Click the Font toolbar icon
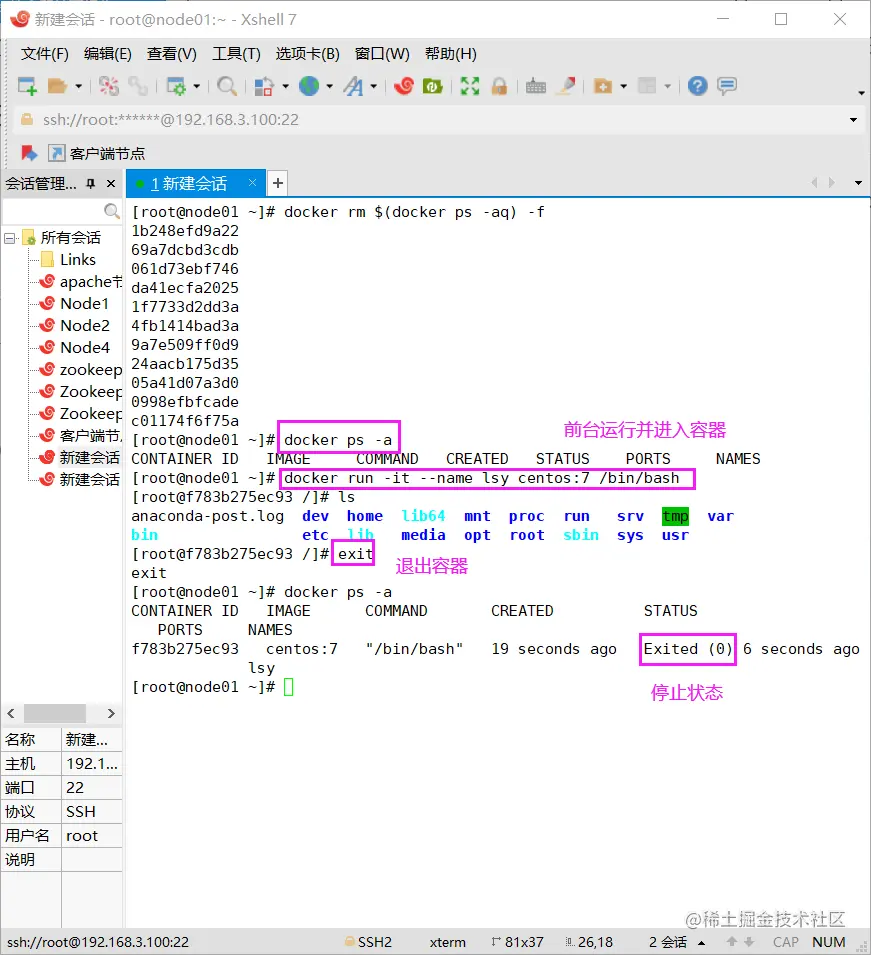This screenshot has height=955, width=871. pos(353,86)
